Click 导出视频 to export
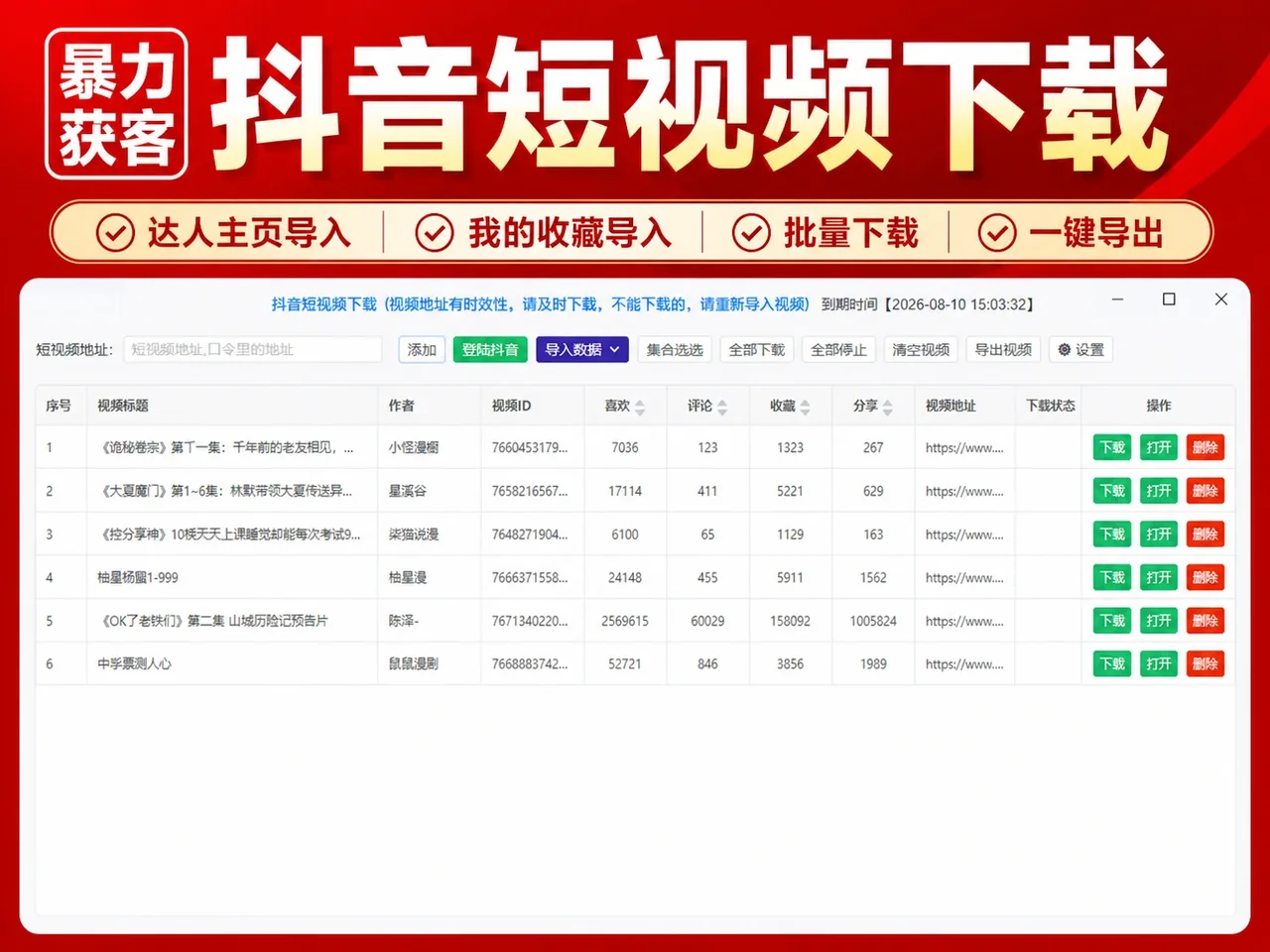The image size is (1270, 952). pyautogui.click(x=1003, y=350)
